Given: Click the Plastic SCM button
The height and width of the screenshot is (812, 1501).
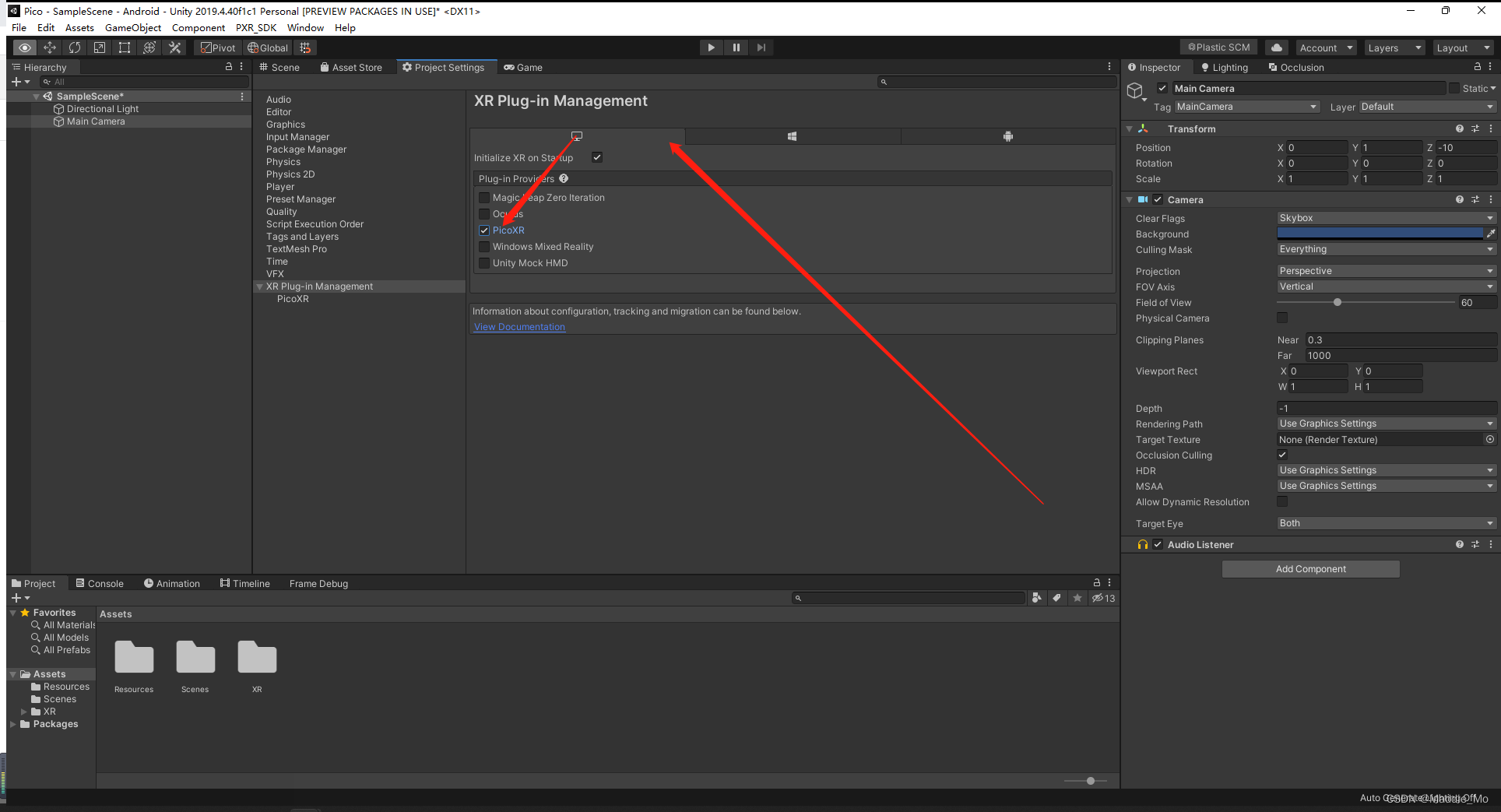Looking at the screenshot, I should [1219, 47].
